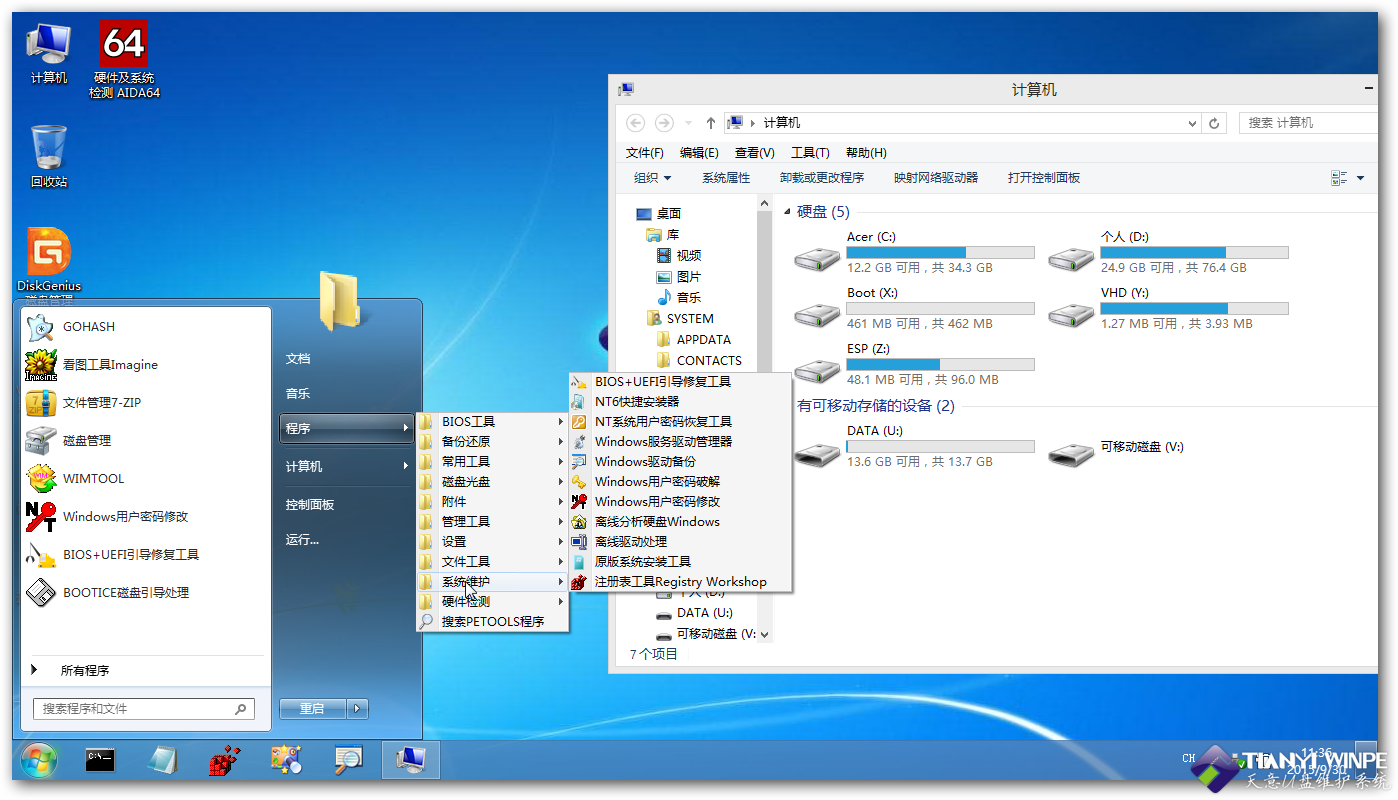The height and width of the screenshot is (800, 1398).
Task: Open Boot (X:) drive
Action: coord(914,308)
